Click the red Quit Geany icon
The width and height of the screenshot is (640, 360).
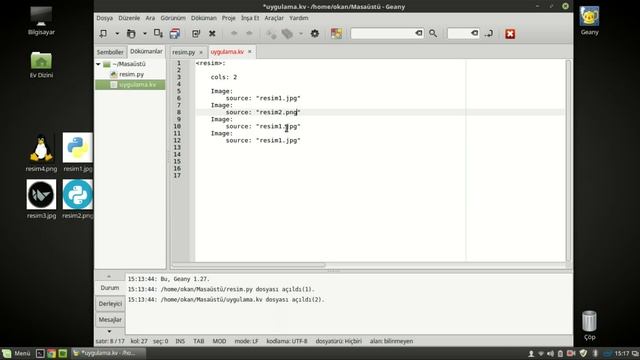[x=510, y=34]
